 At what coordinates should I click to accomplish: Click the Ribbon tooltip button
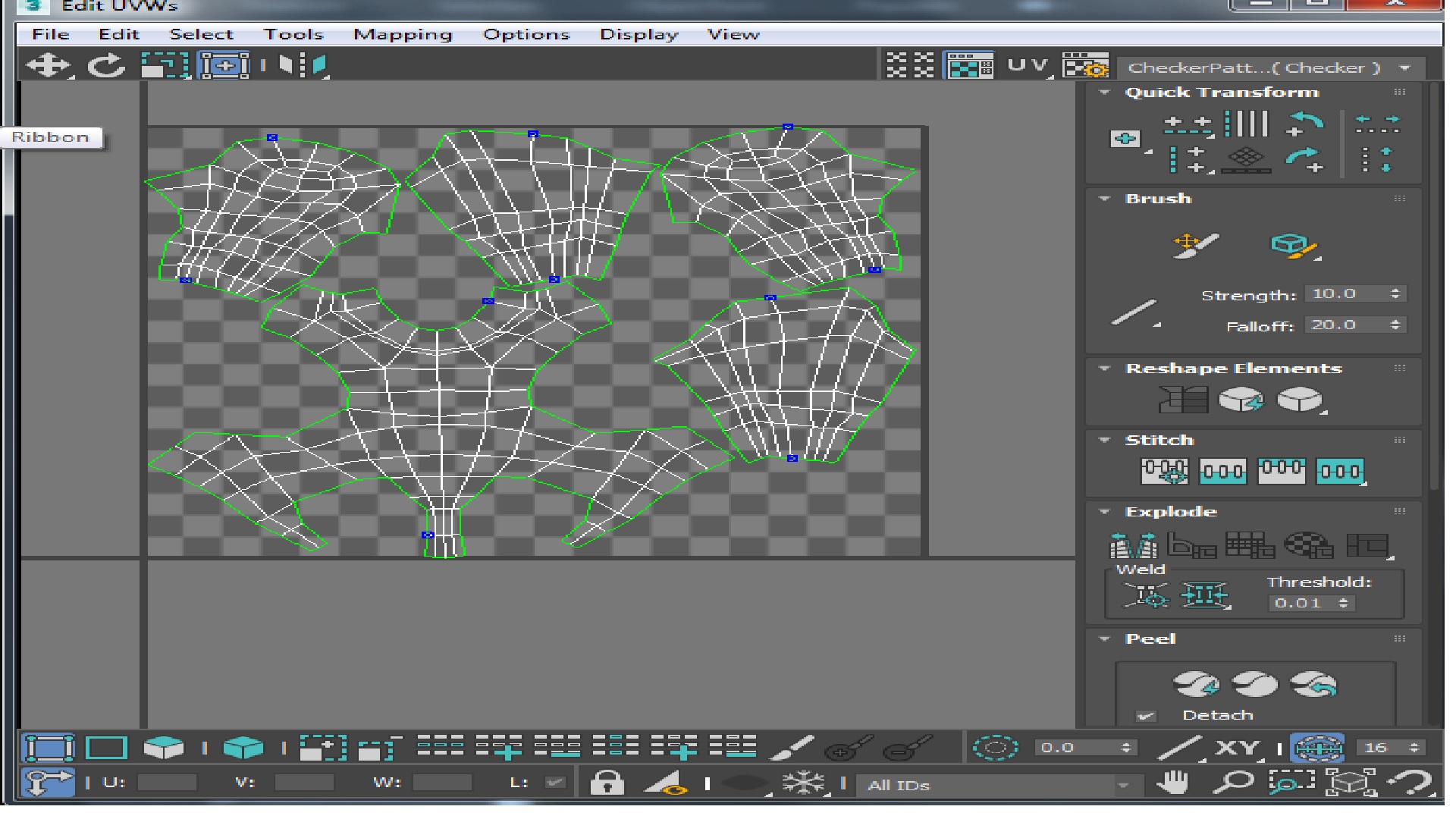tap(51, 137)
